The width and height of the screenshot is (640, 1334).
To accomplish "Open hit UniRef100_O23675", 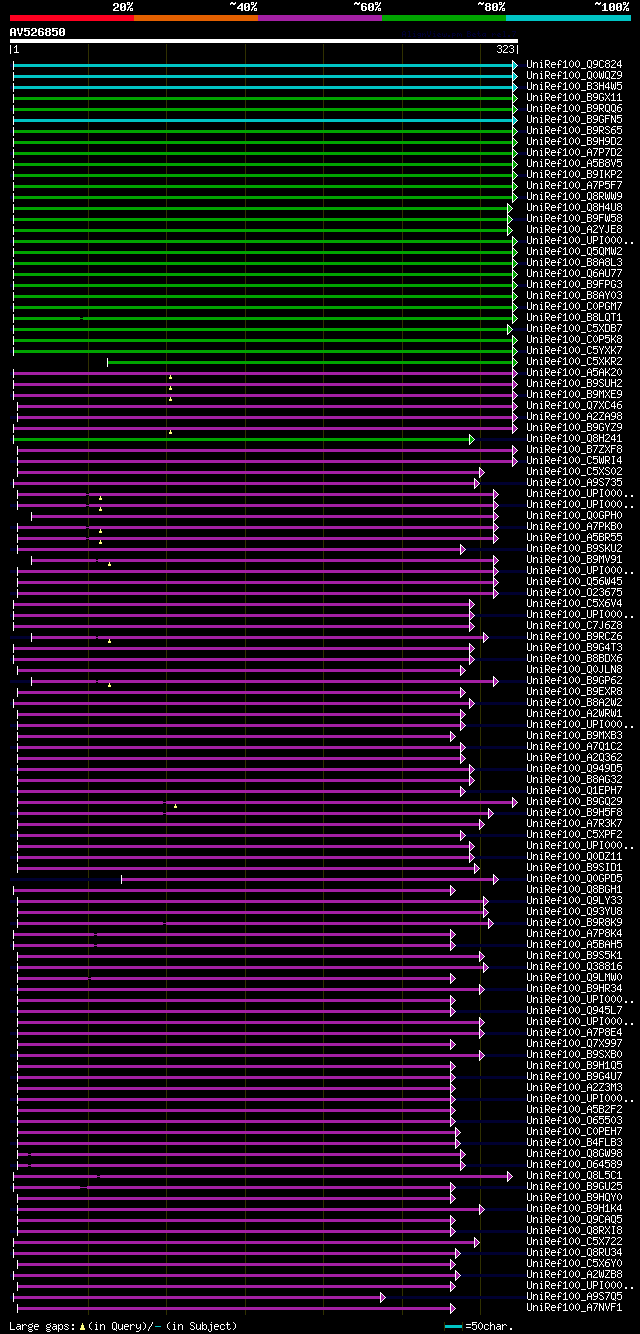I will pyautogui.click(x=574, y=592).
